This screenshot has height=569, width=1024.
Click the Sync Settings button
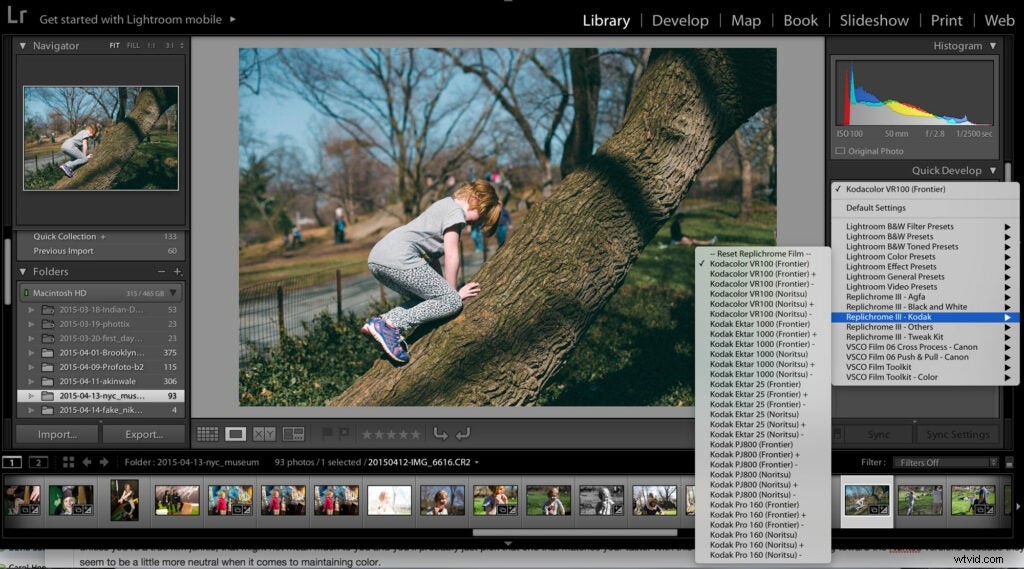point(957,434)
